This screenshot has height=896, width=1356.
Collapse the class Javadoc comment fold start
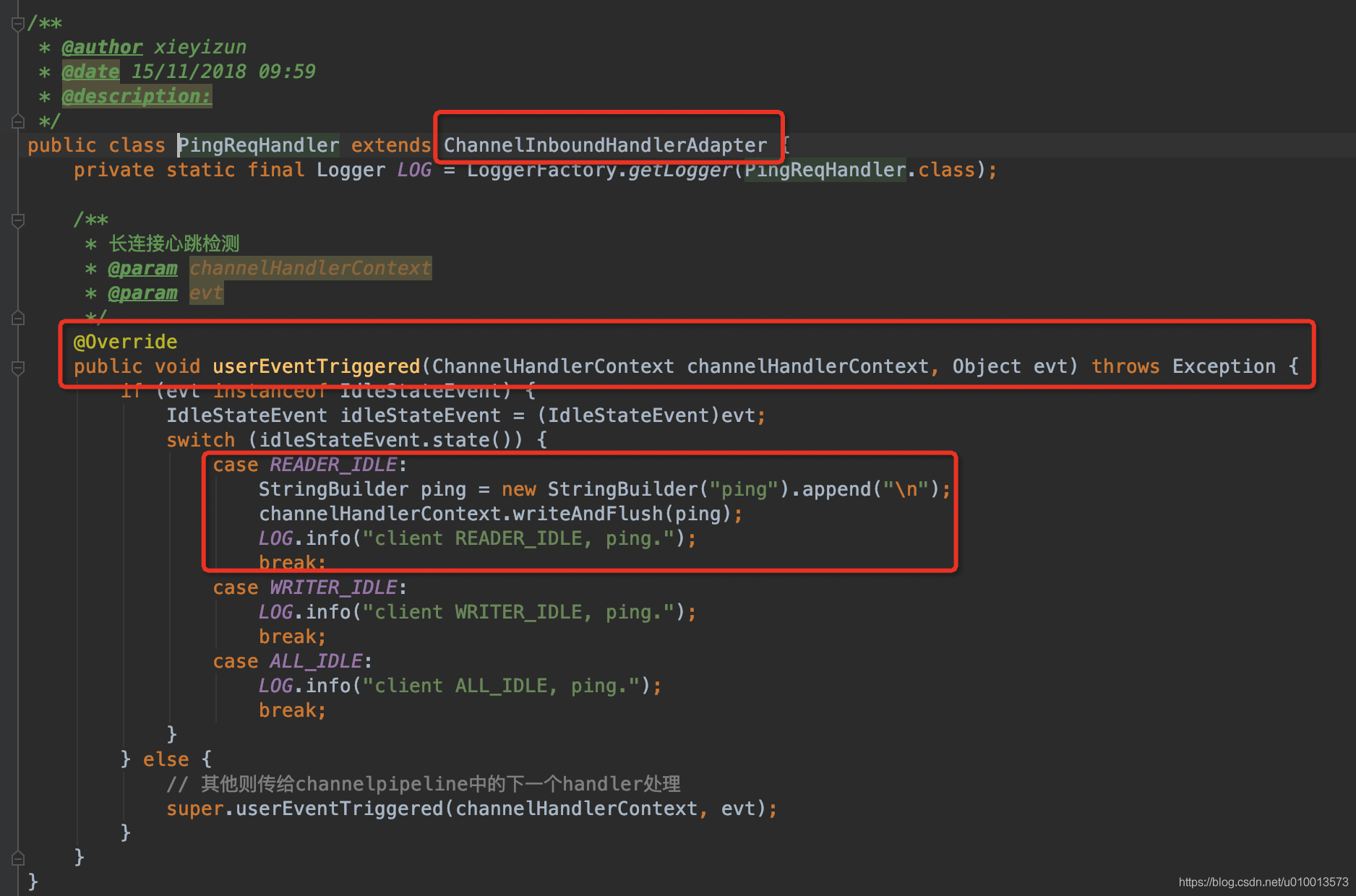[x=18, y=25]
